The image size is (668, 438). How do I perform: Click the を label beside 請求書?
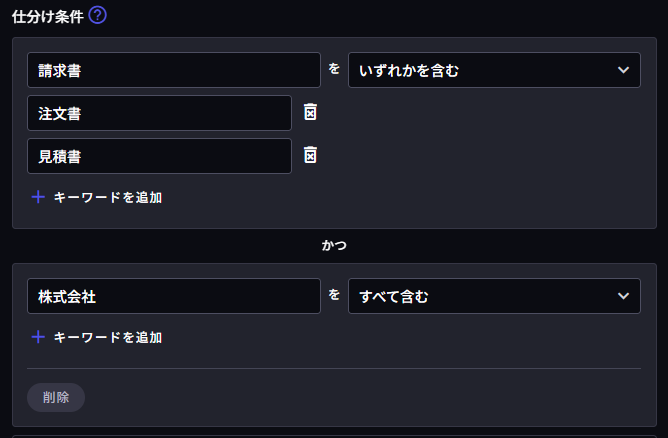(x=334, y=70)
